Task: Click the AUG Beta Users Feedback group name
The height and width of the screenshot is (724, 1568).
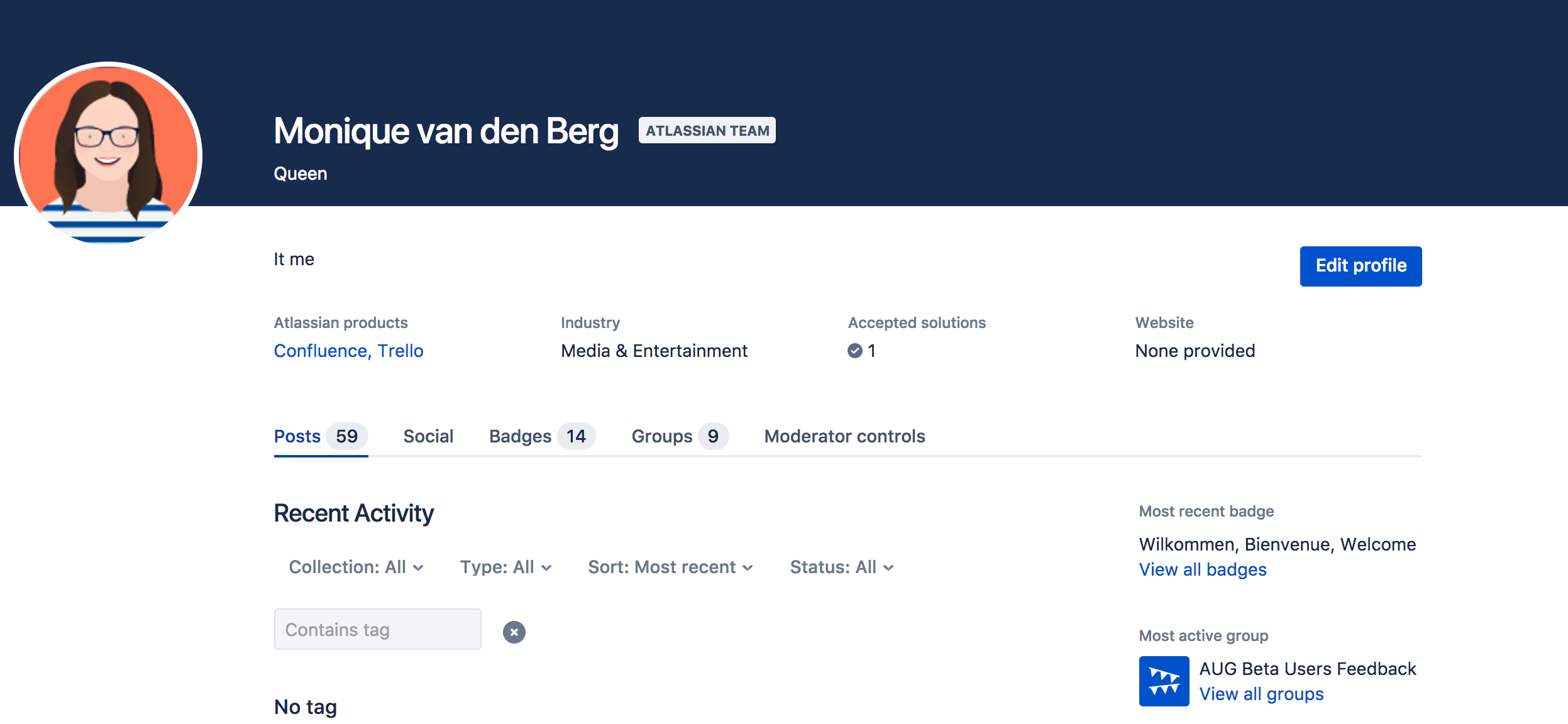Action: tap(1307, 669)
